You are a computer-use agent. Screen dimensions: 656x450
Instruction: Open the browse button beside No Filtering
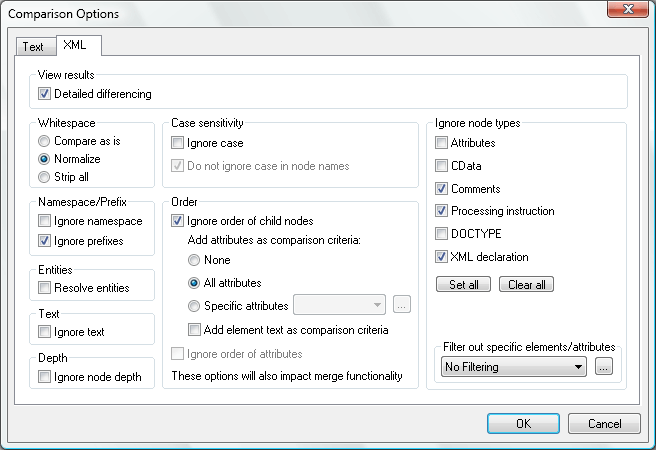pos(603,367)
